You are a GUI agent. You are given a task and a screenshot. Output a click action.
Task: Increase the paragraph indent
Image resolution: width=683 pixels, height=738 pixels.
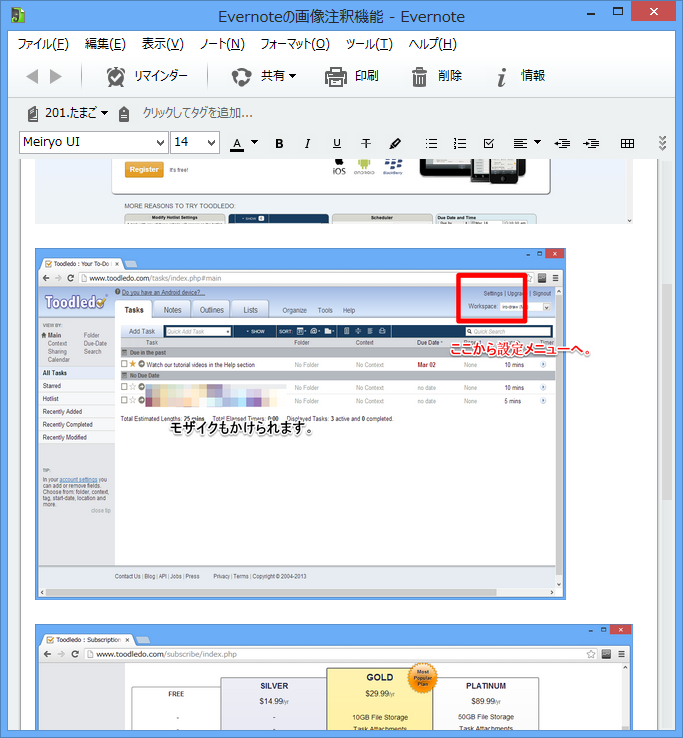tap(591, 143)
